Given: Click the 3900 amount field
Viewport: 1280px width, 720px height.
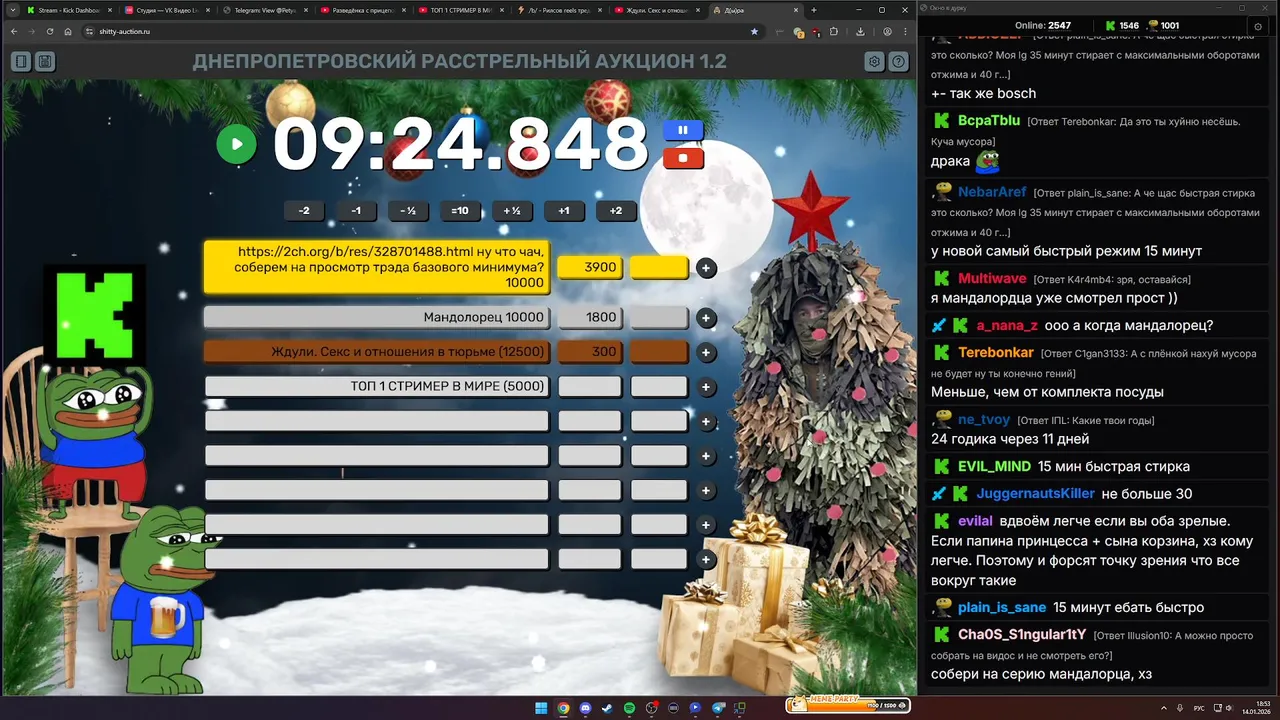Looking at the screenshot, I should 589,267.
